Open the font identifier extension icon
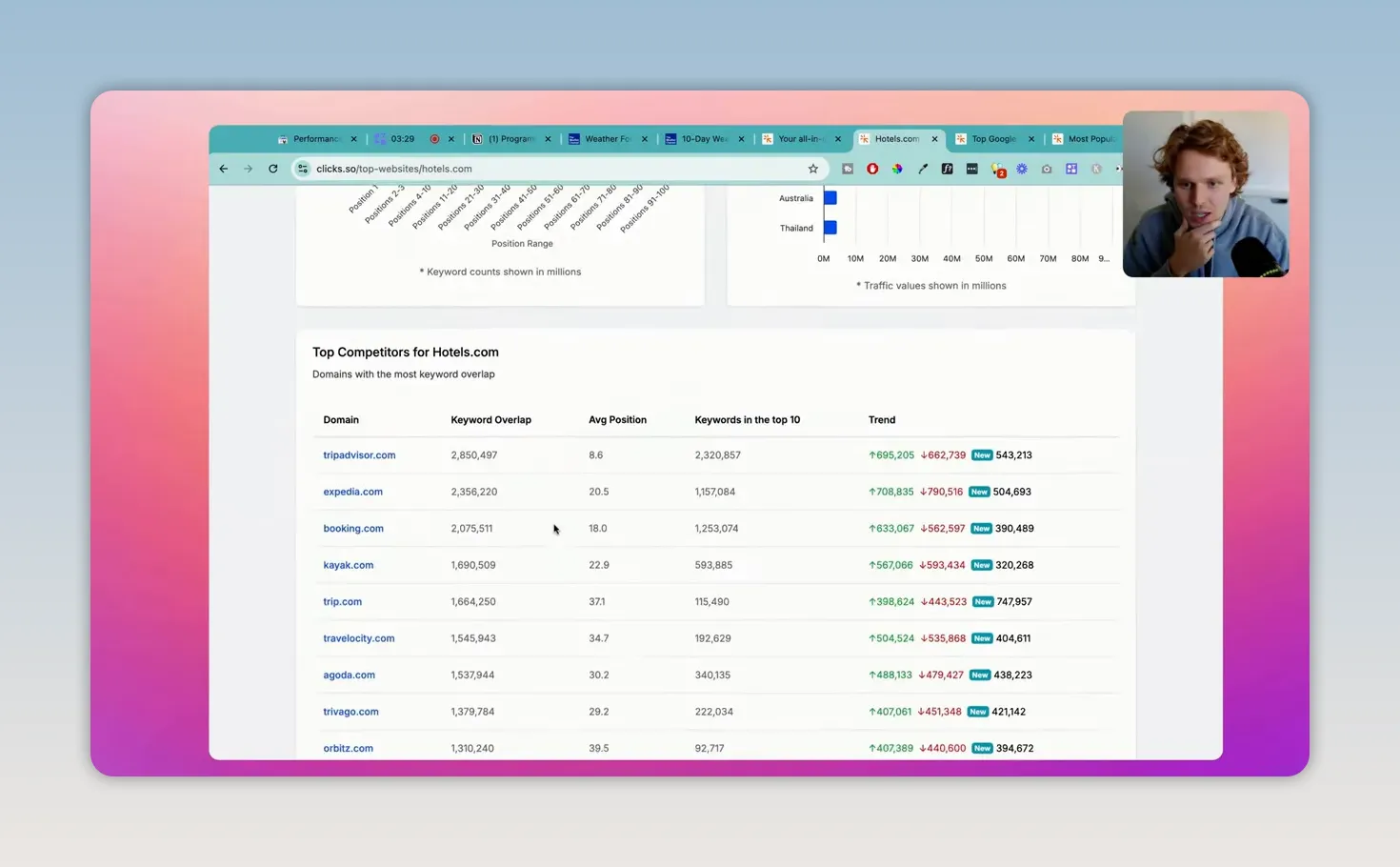Image resolution: width=1400 pixels, height=867 pixels. pyautogui.click(x=947, y=169)
